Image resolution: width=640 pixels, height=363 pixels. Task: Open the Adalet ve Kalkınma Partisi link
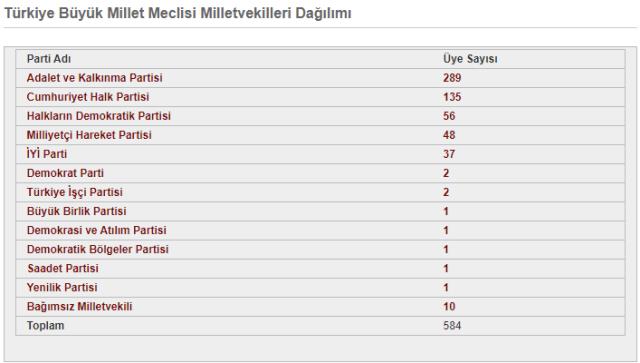94,78
